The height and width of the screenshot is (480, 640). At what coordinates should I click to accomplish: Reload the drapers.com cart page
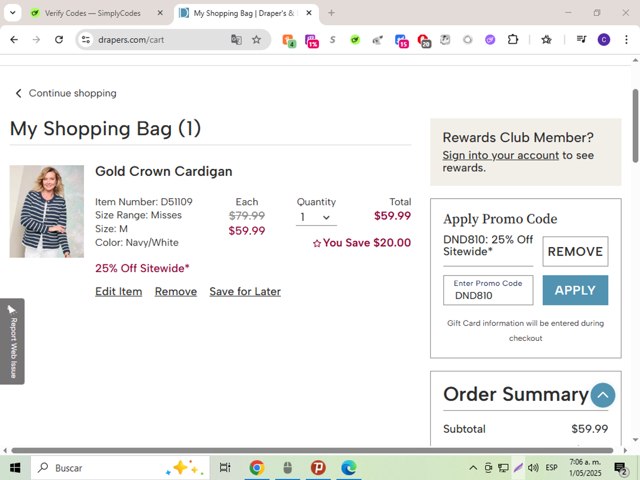59,40
